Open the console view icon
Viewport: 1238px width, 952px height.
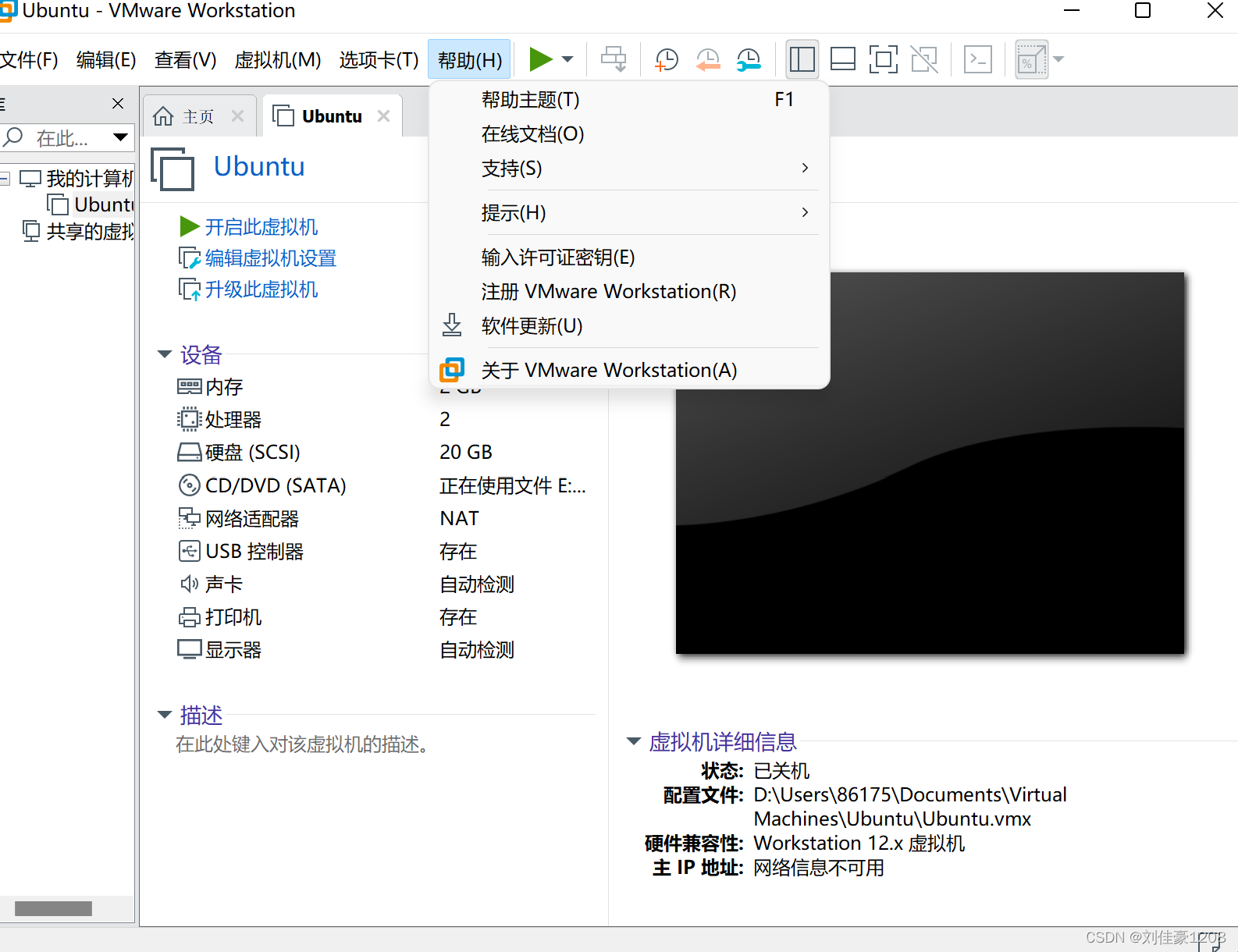tap(977, 59)
